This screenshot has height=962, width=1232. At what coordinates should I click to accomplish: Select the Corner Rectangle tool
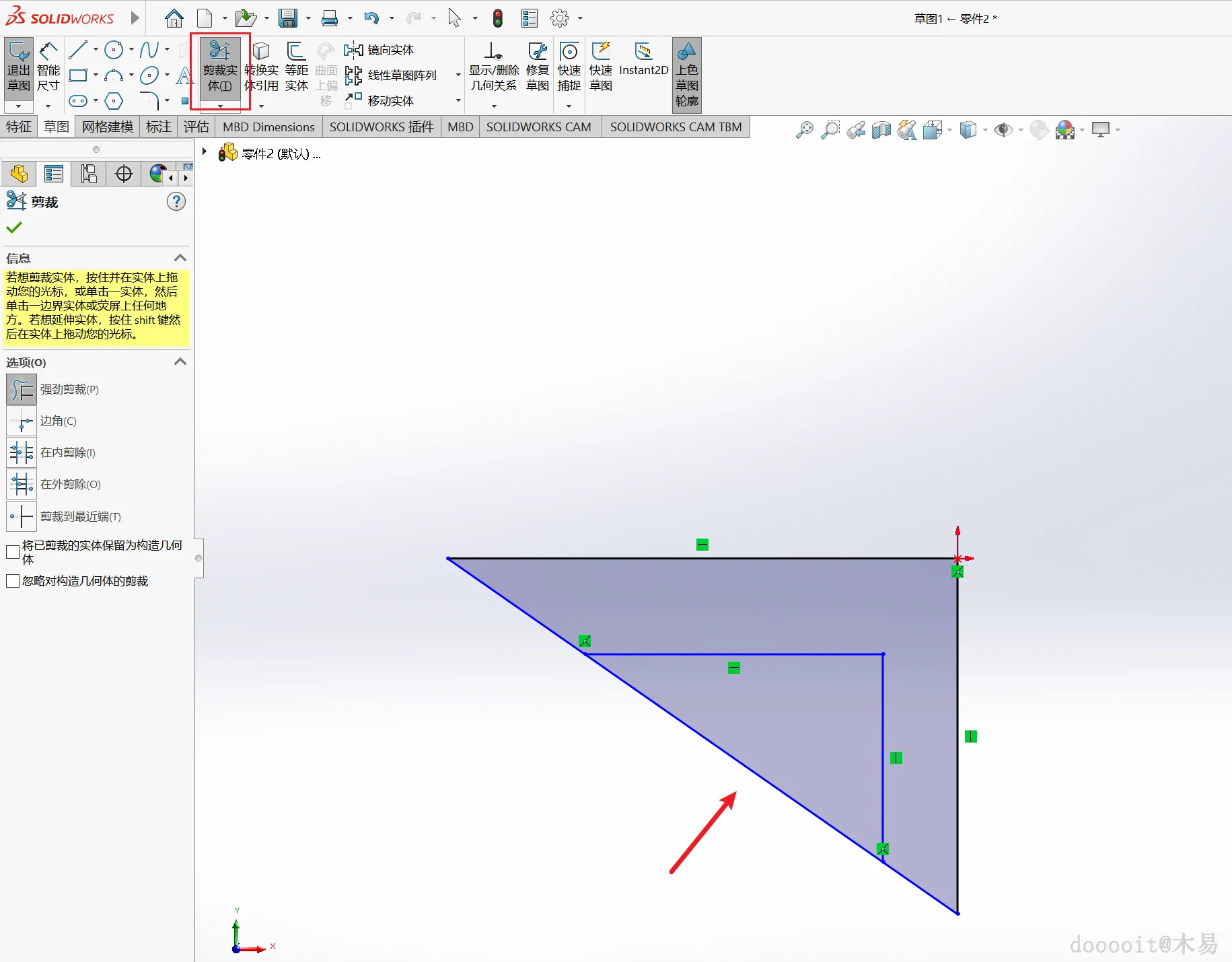click(x=78, y=75)
